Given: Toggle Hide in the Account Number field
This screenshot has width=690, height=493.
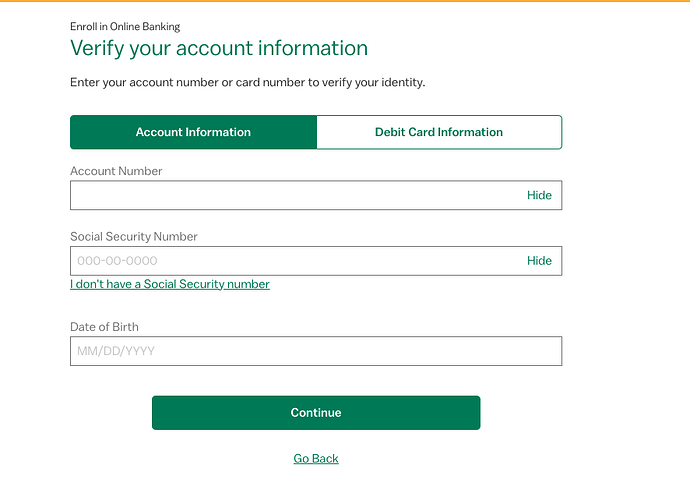Looking at the screenshot, I should tap(539, 196).
